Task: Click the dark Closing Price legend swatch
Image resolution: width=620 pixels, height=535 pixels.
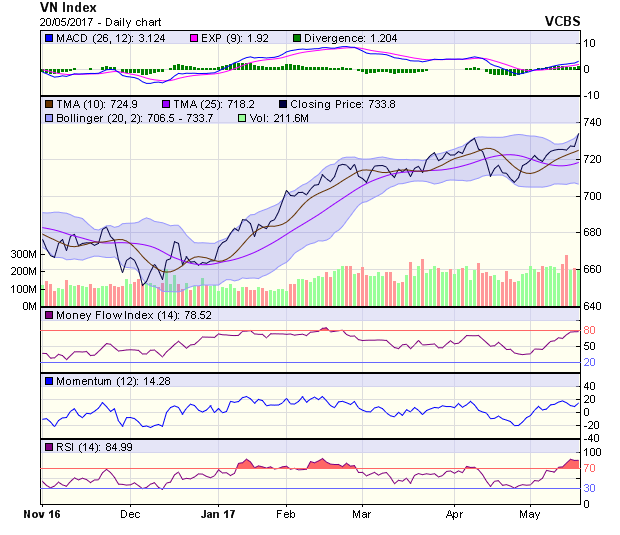Action: click(x=284, y=103)
